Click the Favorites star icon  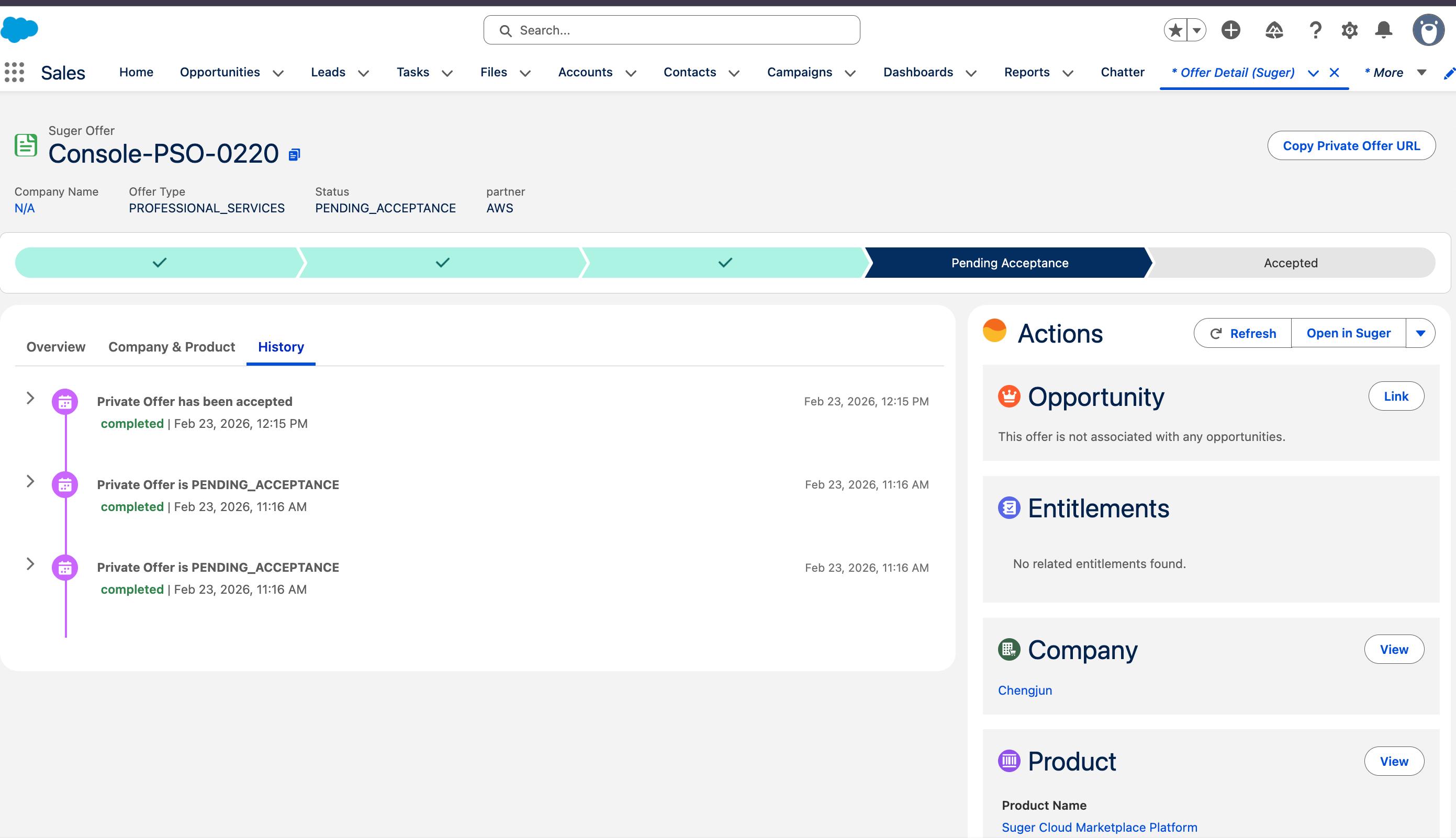tap(1175, 30)
